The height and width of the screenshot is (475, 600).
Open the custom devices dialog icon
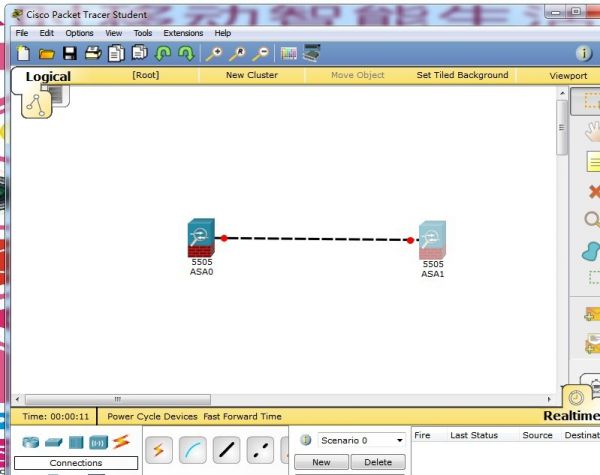[x=312, y=53]
